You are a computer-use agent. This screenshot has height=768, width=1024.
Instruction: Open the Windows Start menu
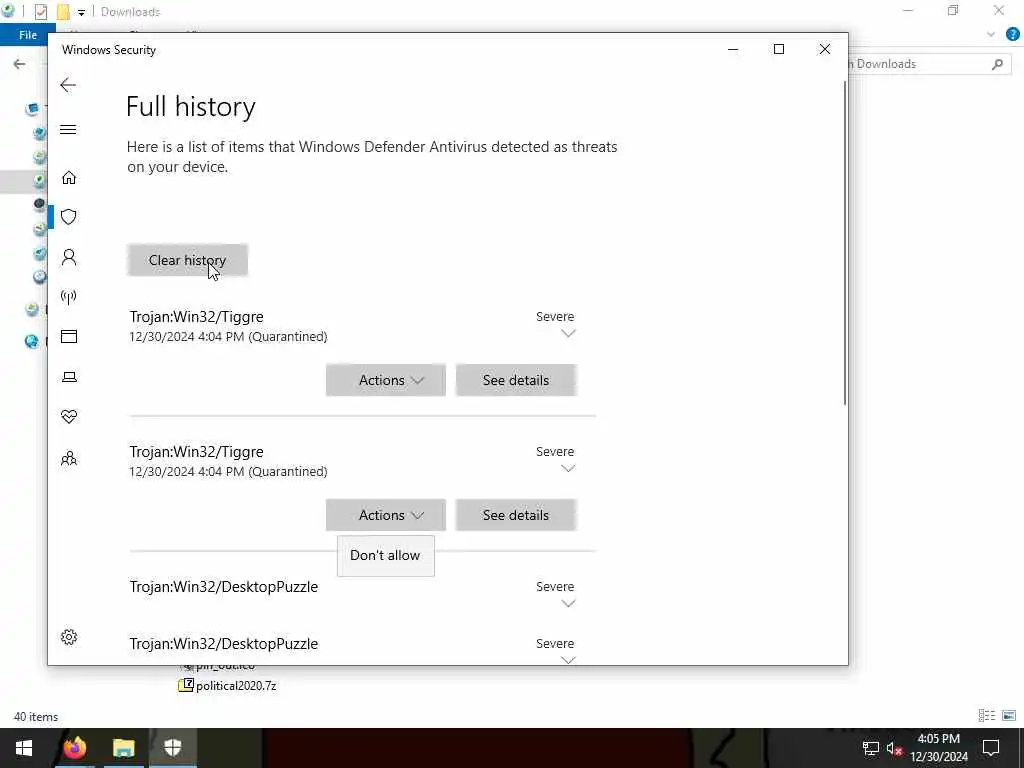pos(24,748)
